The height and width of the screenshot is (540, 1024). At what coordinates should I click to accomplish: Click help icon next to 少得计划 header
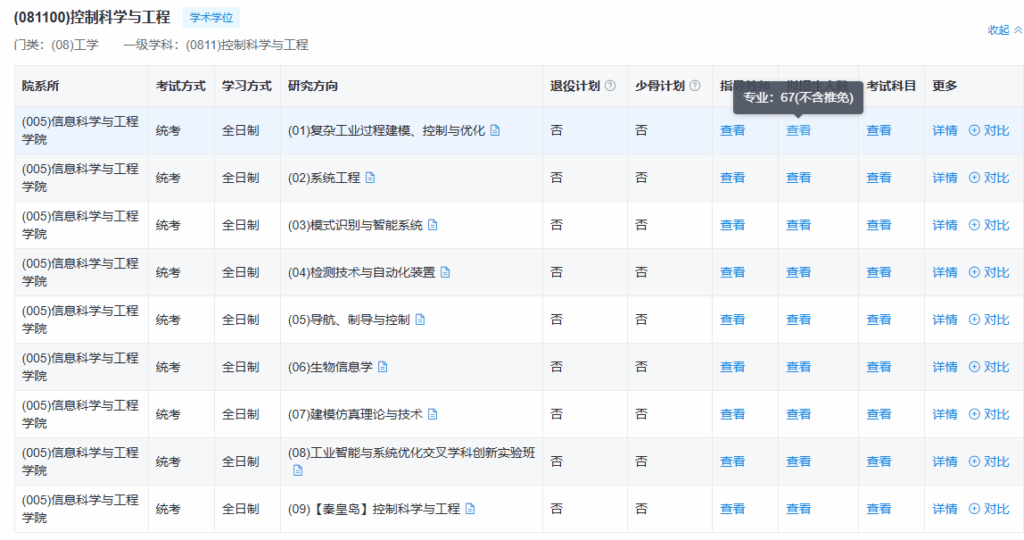coord(694,86)
